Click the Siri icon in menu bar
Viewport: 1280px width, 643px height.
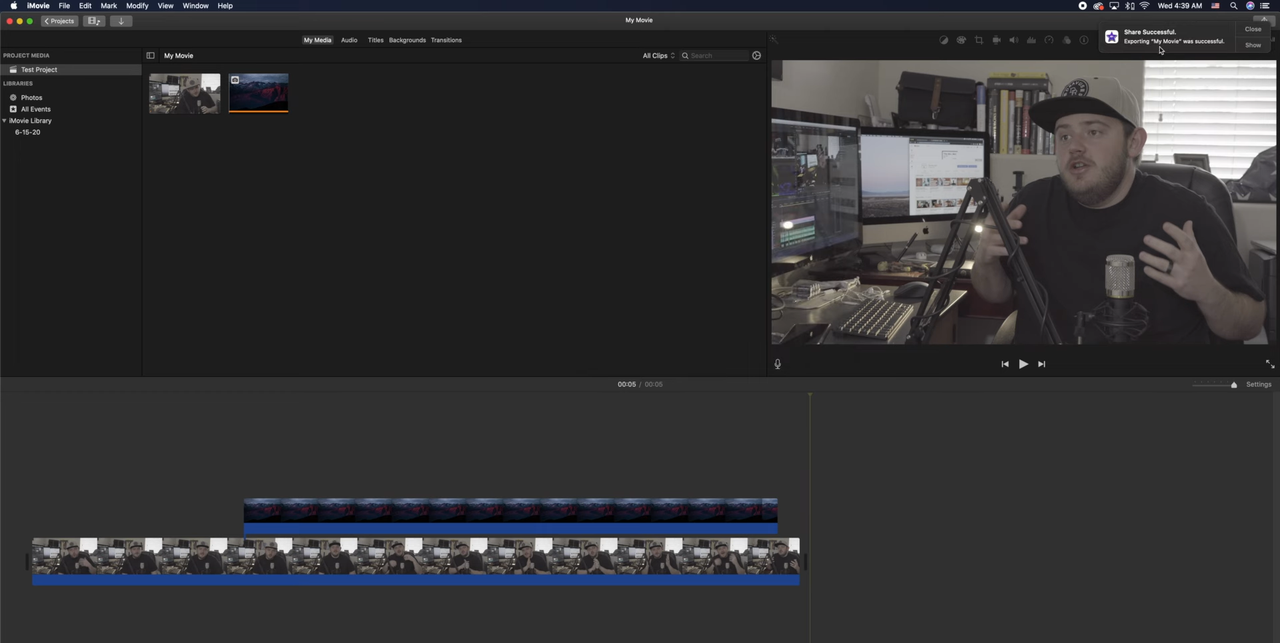[x=1250, y=6]
